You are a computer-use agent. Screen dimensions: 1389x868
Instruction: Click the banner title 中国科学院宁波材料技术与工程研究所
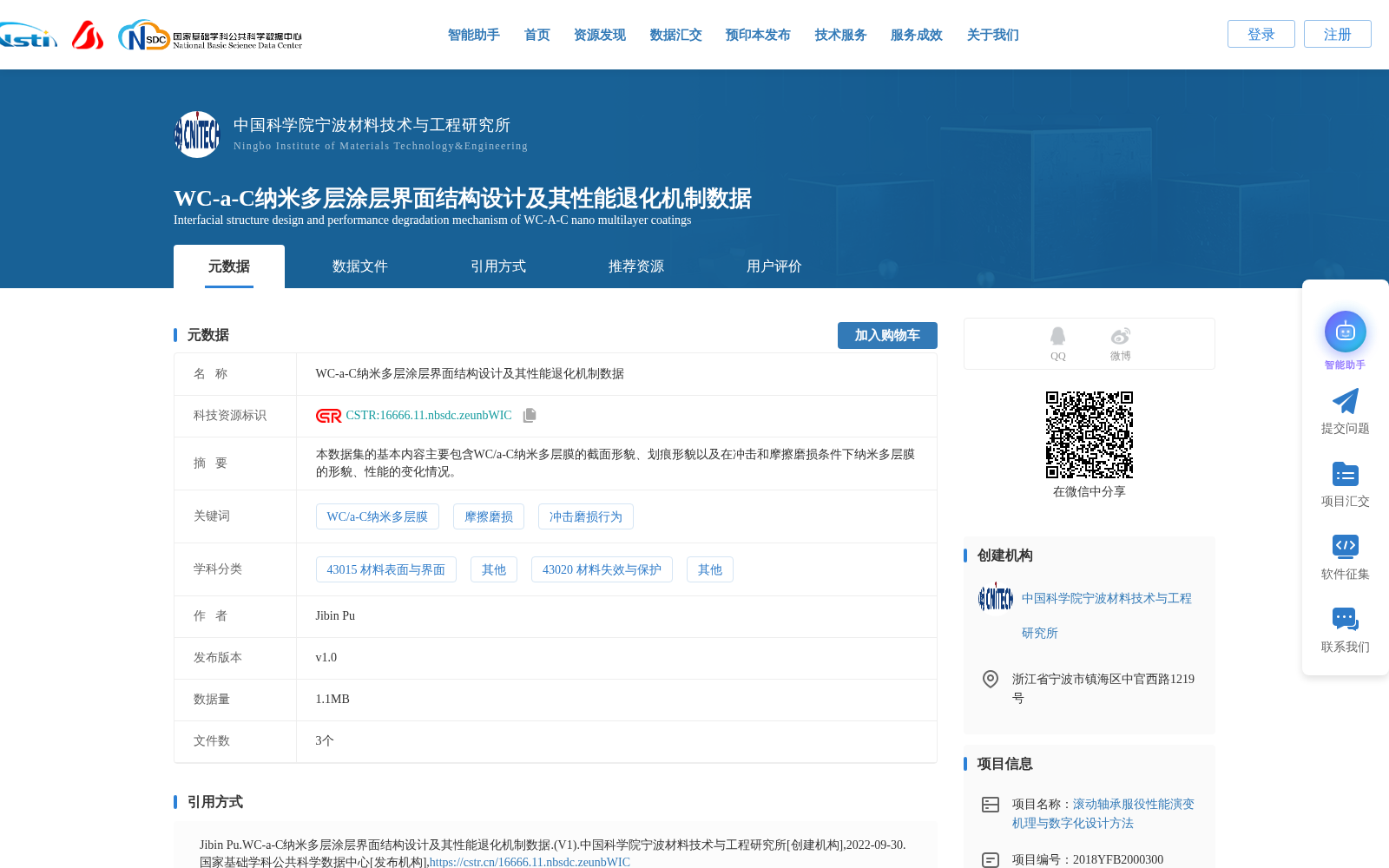372,125
